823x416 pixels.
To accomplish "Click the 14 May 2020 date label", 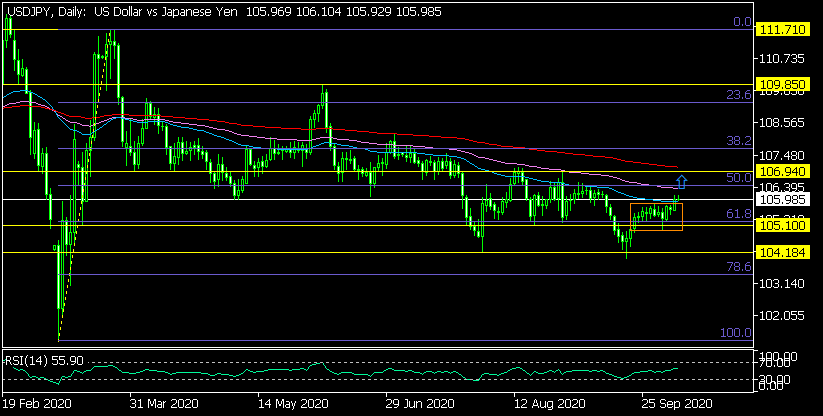I will tap(293, 404).
